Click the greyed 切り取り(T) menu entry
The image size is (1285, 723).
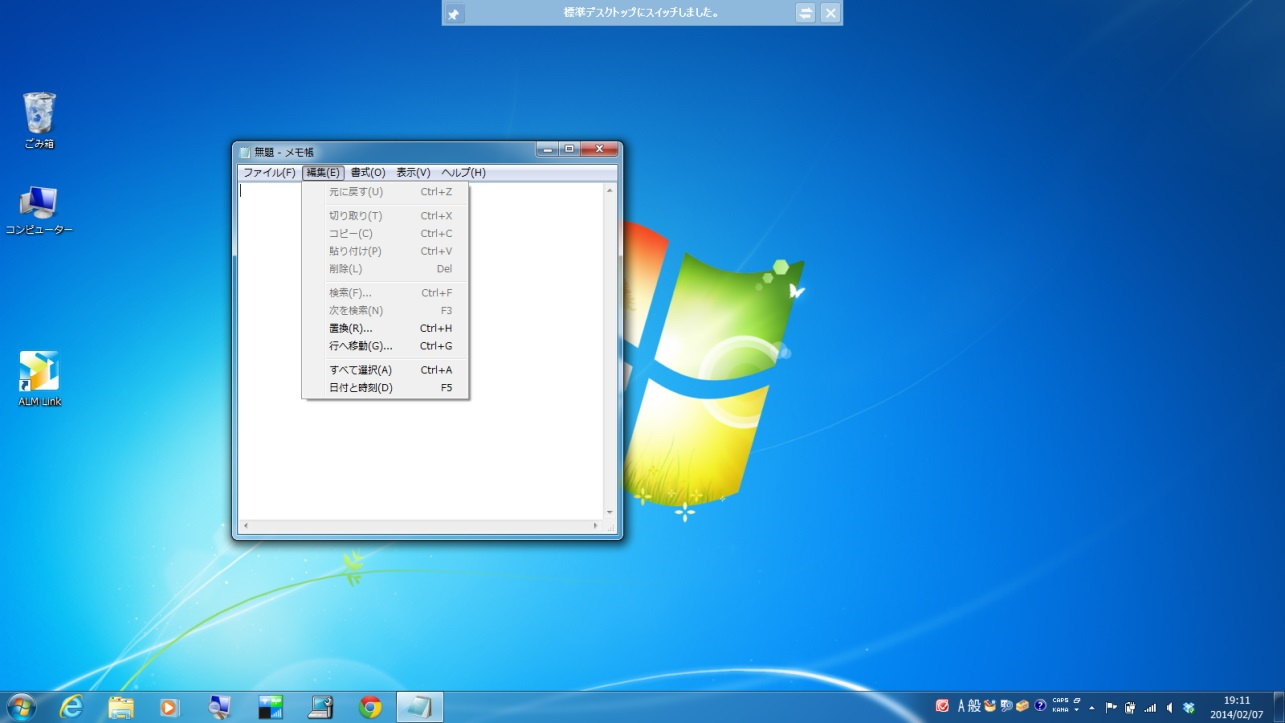click(x=386, y=216)
